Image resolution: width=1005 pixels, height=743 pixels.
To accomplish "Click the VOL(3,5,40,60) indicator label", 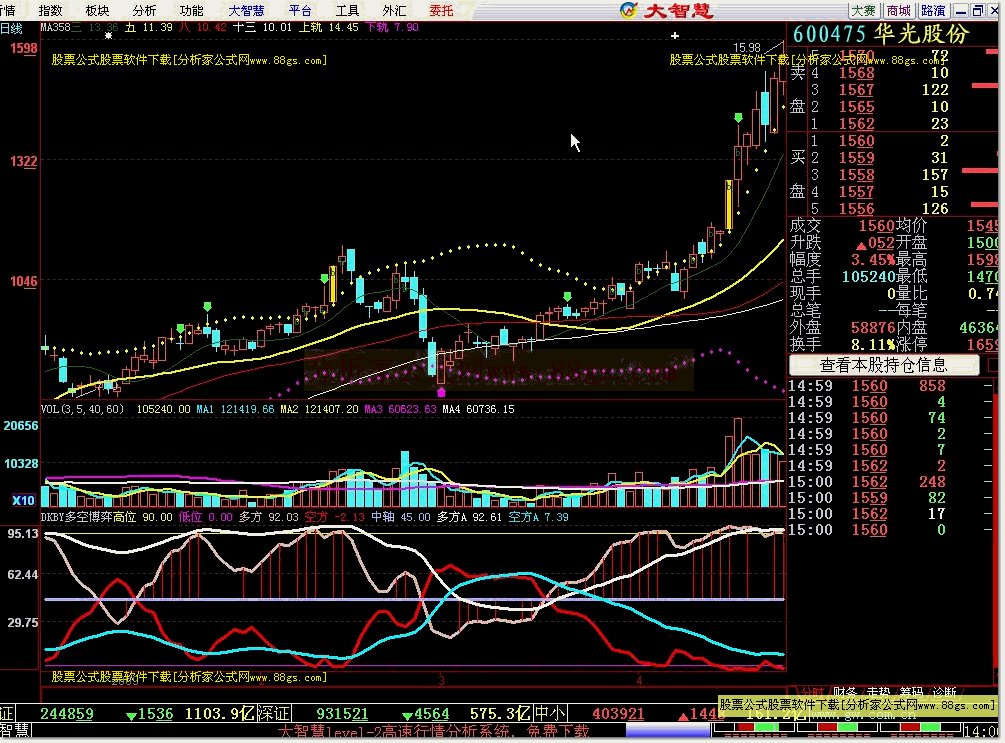I will tap(83, 409).
